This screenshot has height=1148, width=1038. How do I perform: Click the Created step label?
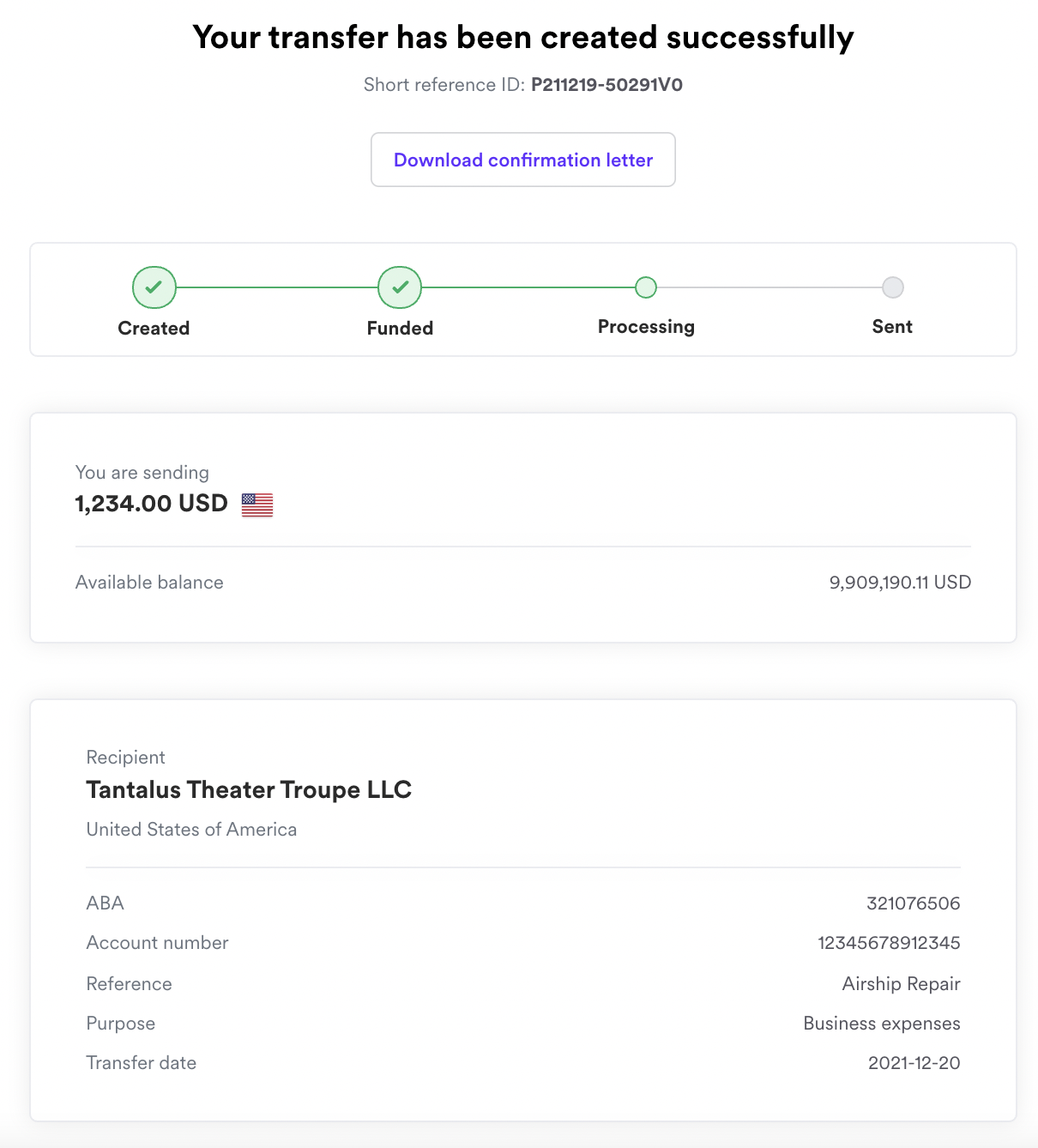point(154,328)
